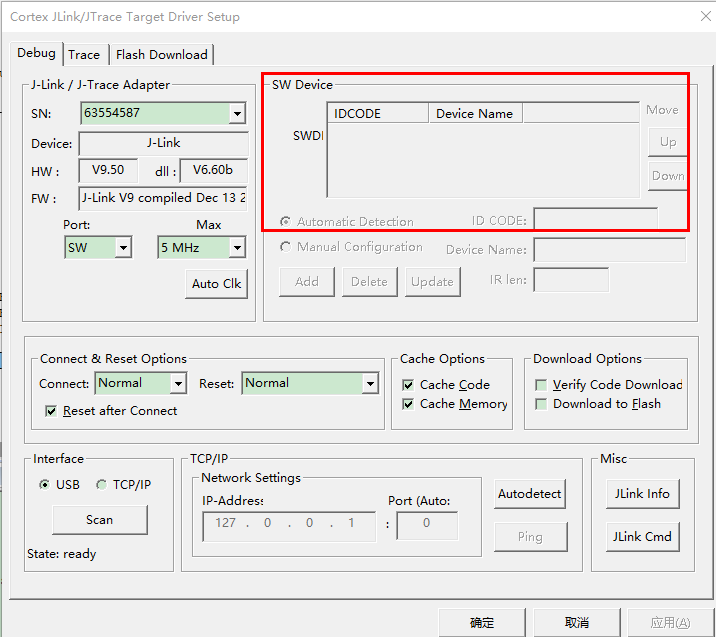The width and height of the screenshot is (716, 637).
Task: Toggle Reset after Connect checkbox
Action: point(52,411)
